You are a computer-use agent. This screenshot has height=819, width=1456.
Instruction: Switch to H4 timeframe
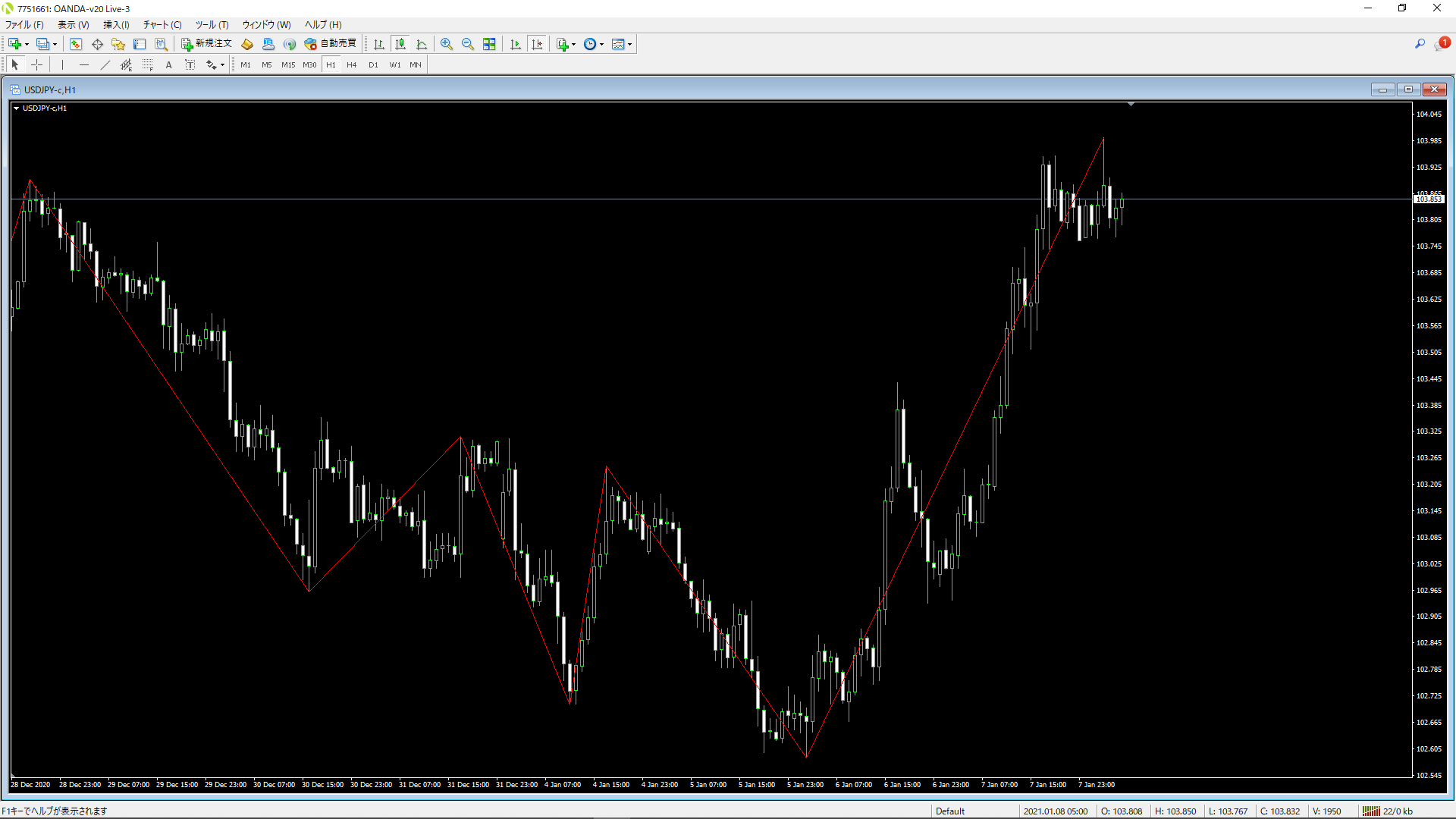(x=352, y=64)
